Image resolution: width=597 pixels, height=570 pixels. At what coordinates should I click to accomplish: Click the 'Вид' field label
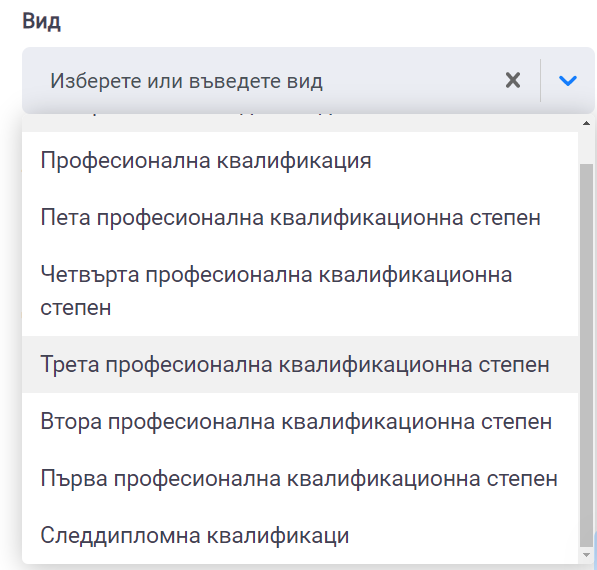[41, 21]
